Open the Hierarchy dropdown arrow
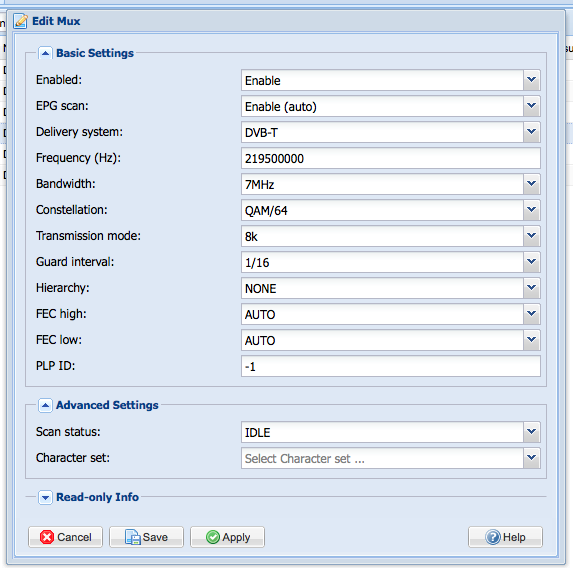Viewport: 573px width, 575px height. tap(532, 288)
